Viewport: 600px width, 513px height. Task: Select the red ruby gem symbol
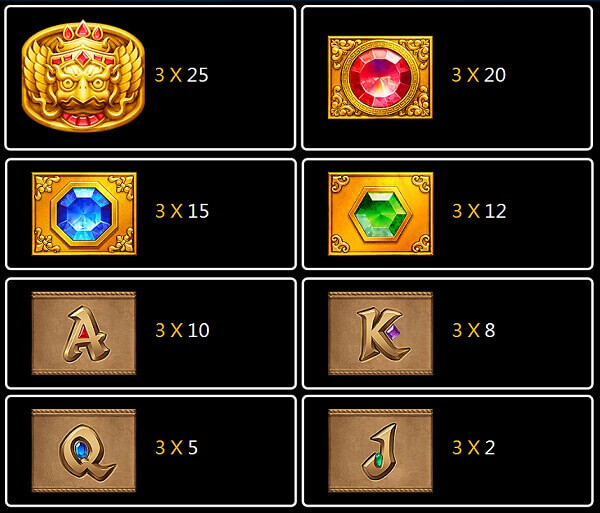pos(380,77)
